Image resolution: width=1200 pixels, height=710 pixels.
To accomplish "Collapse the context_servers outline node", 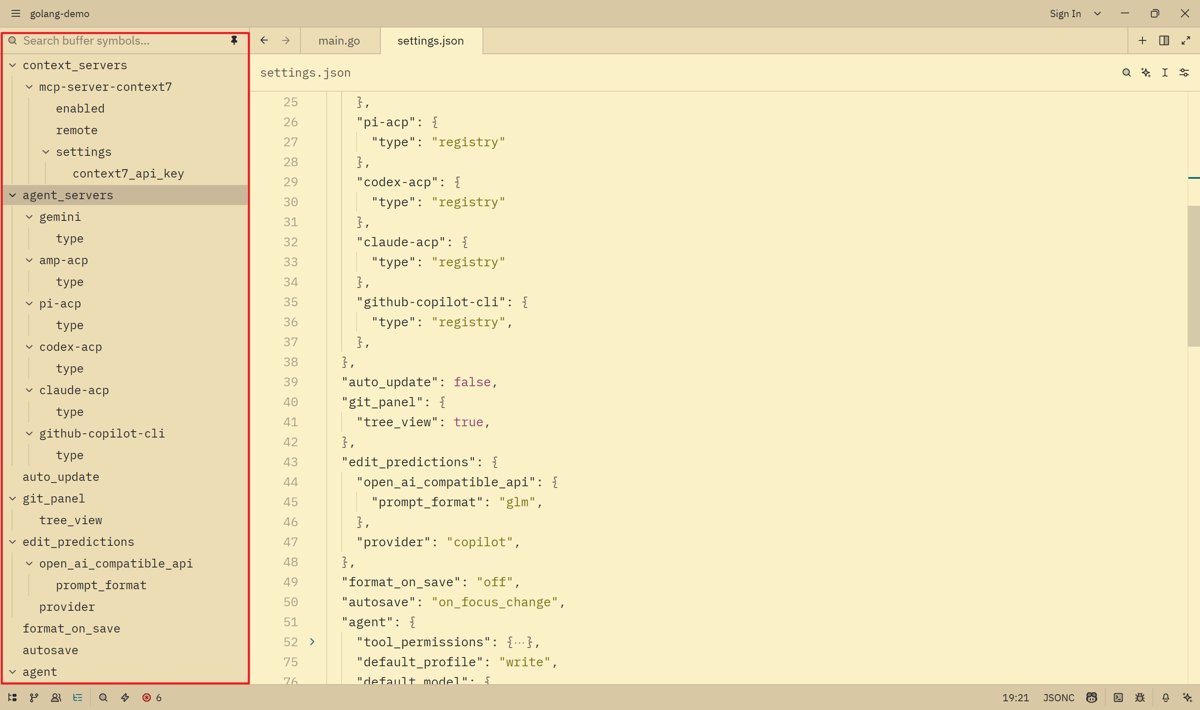I will [12, 65].
